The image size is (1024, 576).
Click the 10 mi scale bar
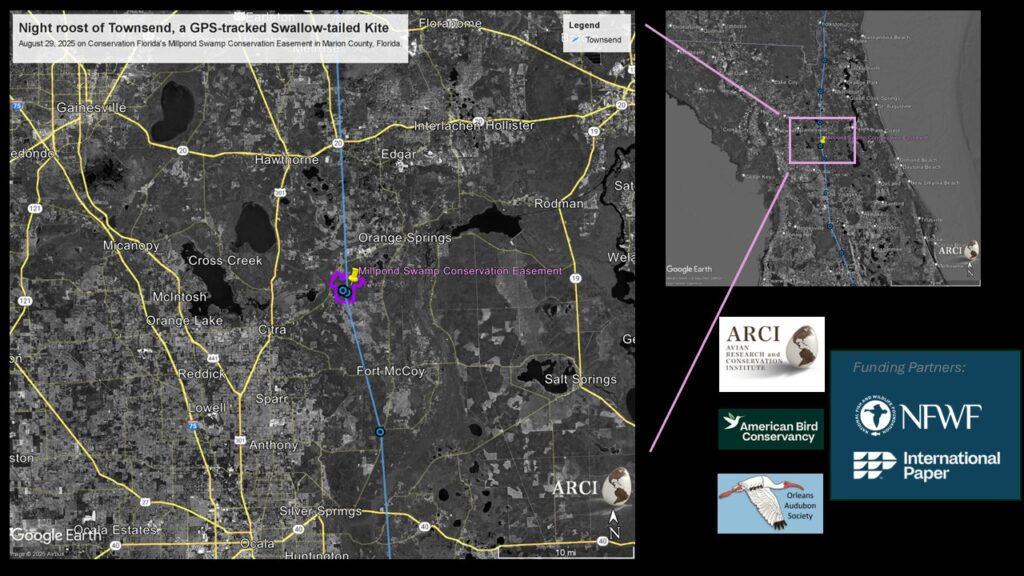566,552
